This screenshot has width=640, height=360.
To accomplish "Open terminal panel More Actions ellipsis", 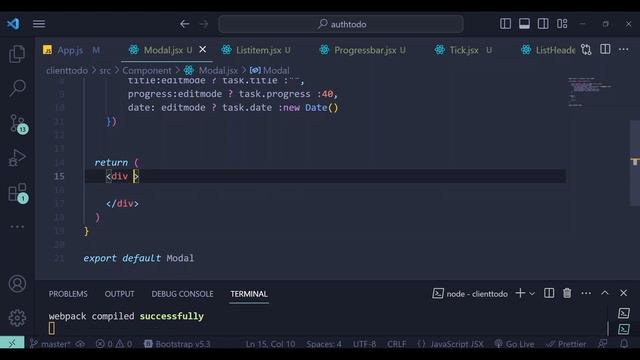I will pyautogui.click(x=586, y=293).
